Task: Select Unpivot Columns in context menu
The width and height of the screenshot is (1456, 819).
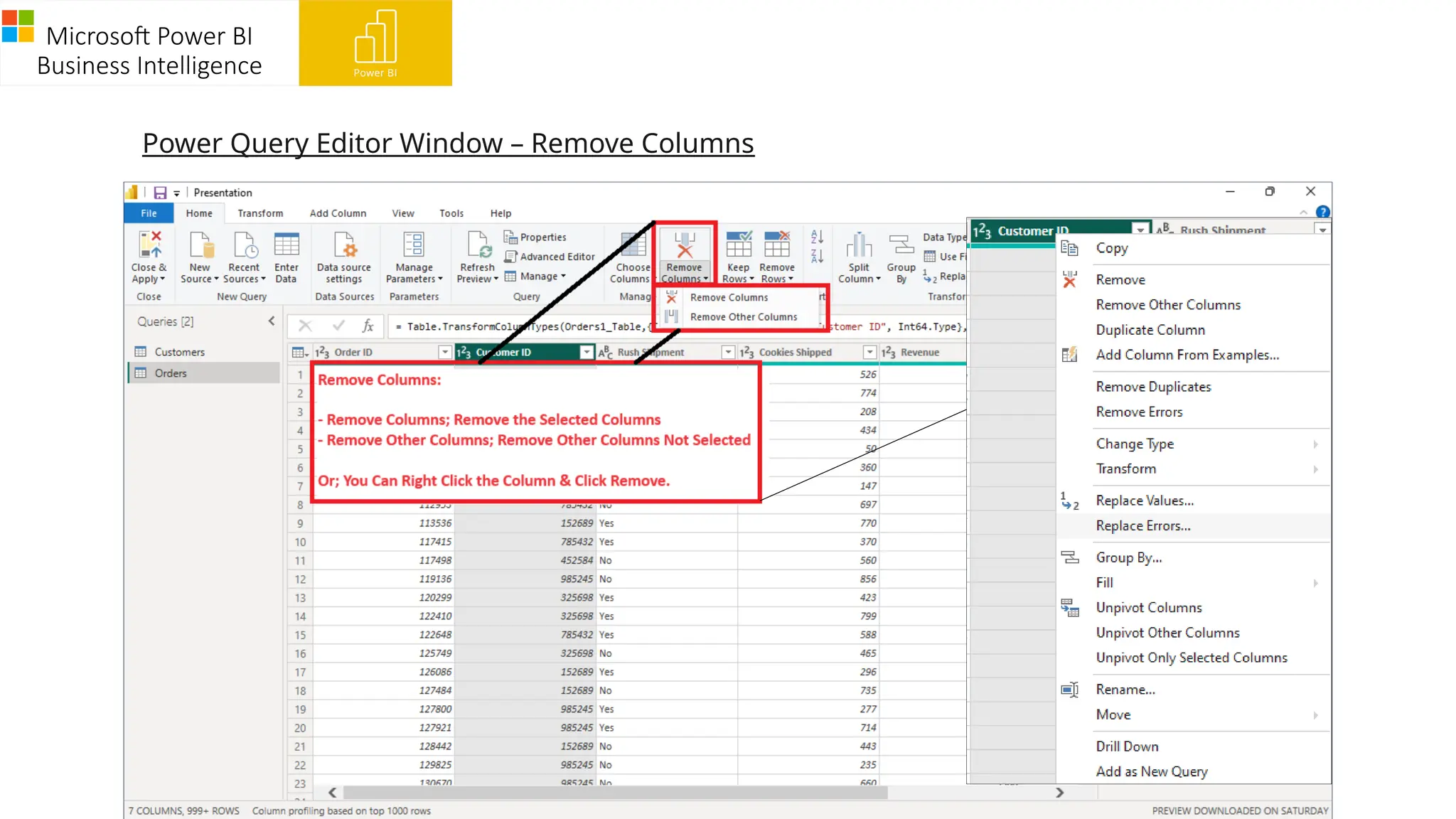Action: [1149, 608]
